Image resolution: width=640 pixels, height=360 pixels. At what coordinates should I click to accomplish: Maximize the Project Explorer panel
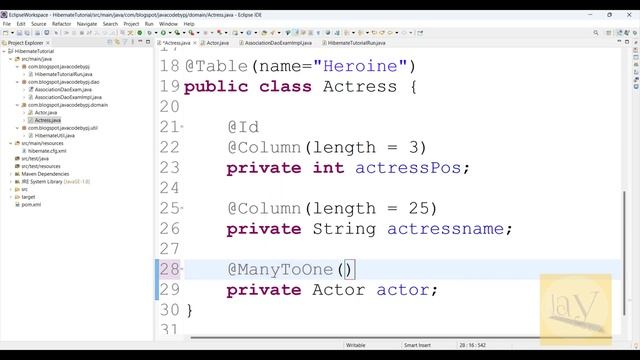pyautogui.click(x=148, y=42)
